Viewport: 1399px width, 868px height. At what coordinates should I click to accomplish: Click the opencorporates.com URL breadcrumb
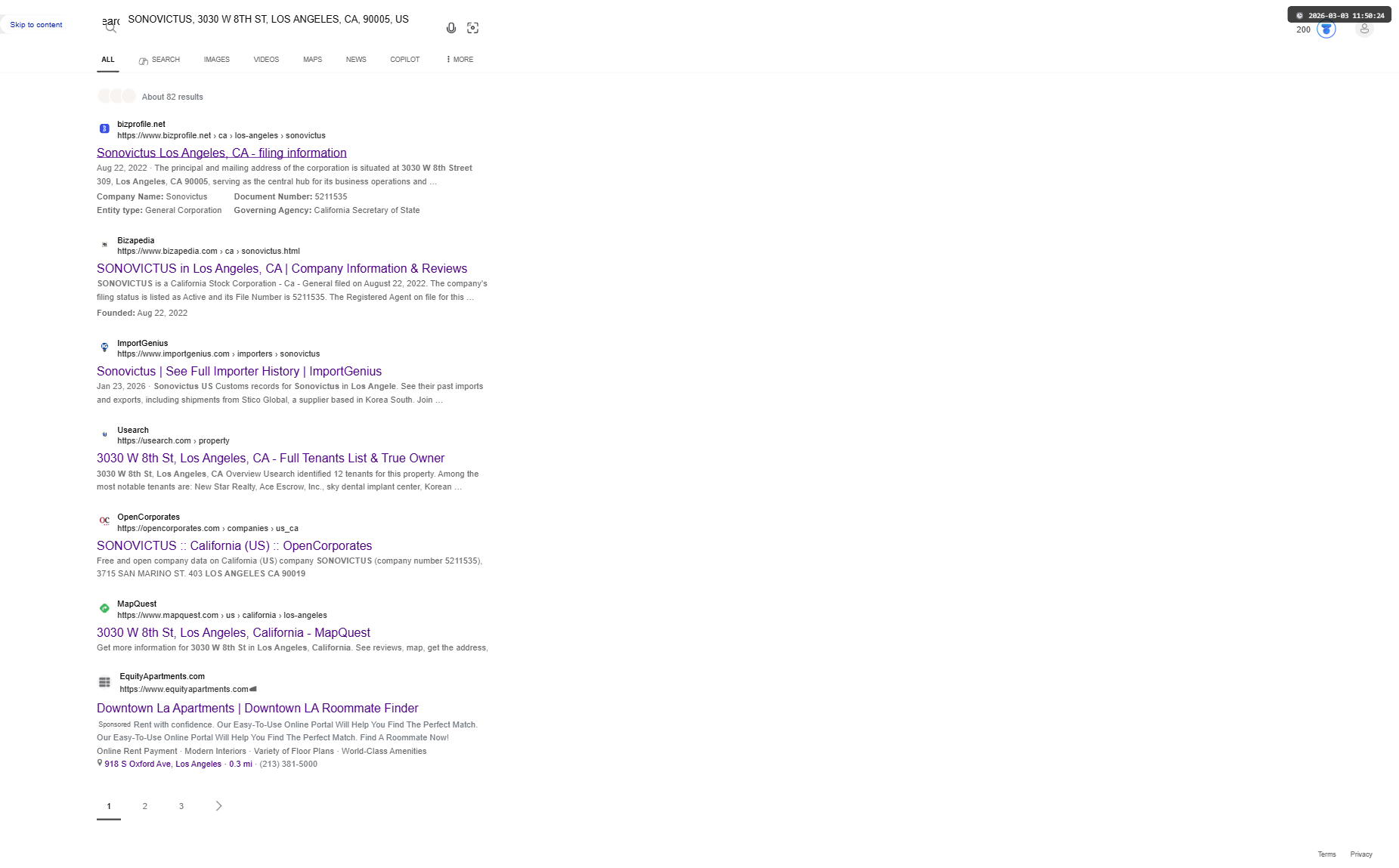(208, 529)
